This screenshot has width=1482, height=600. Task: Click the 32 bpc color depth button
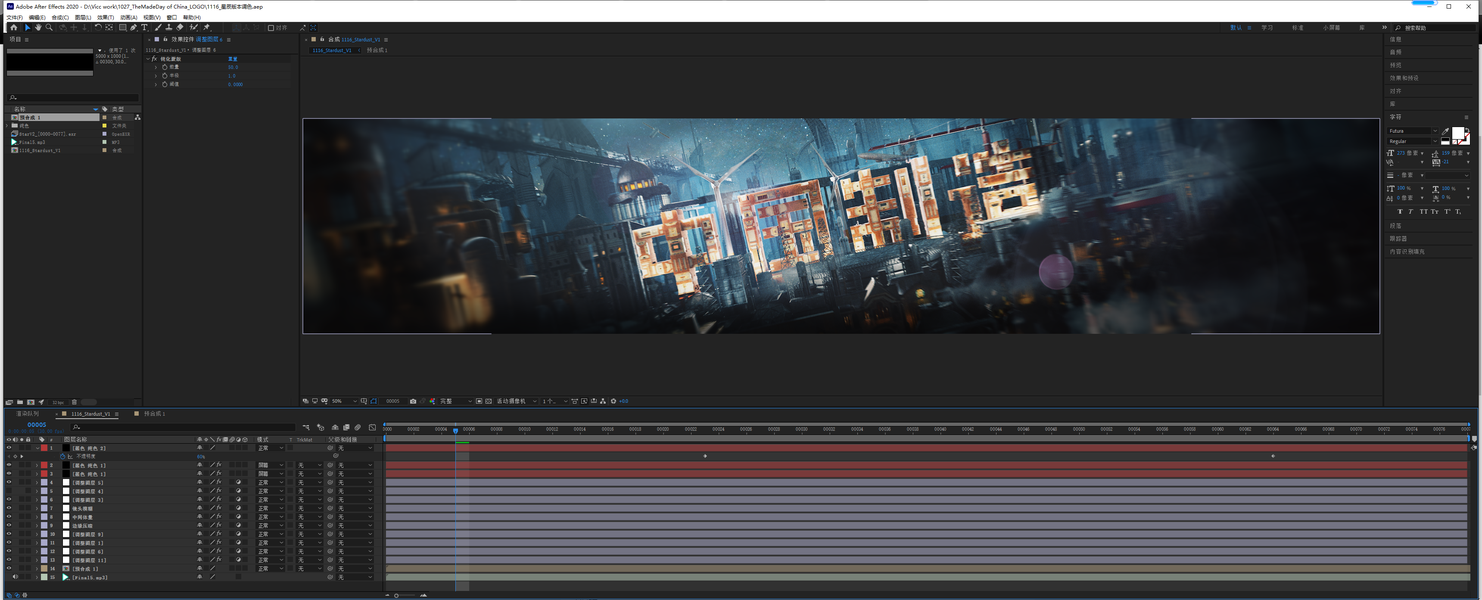[58, 402]
